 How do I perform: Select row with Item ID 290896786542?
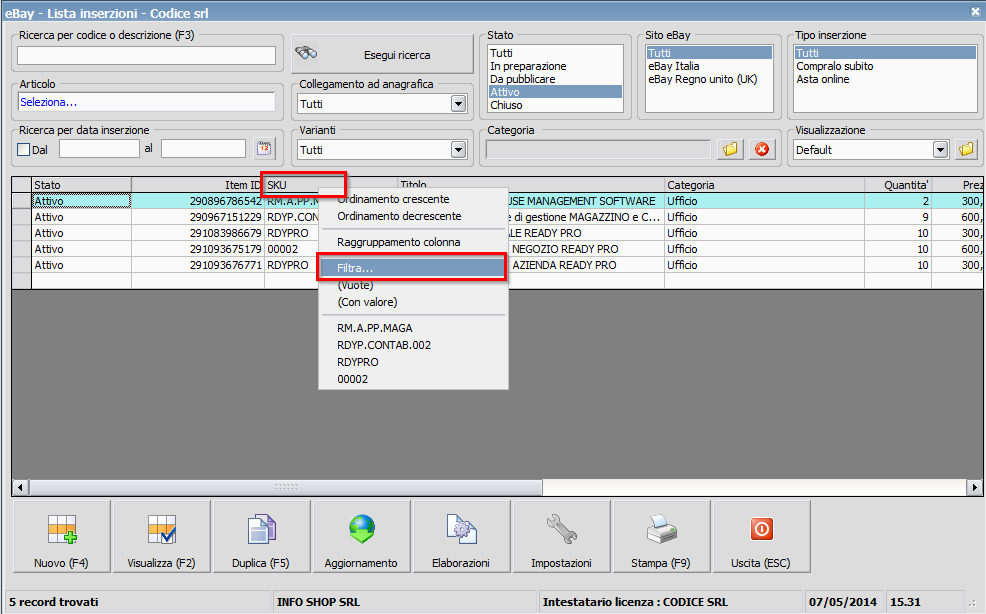coord(497,201)
